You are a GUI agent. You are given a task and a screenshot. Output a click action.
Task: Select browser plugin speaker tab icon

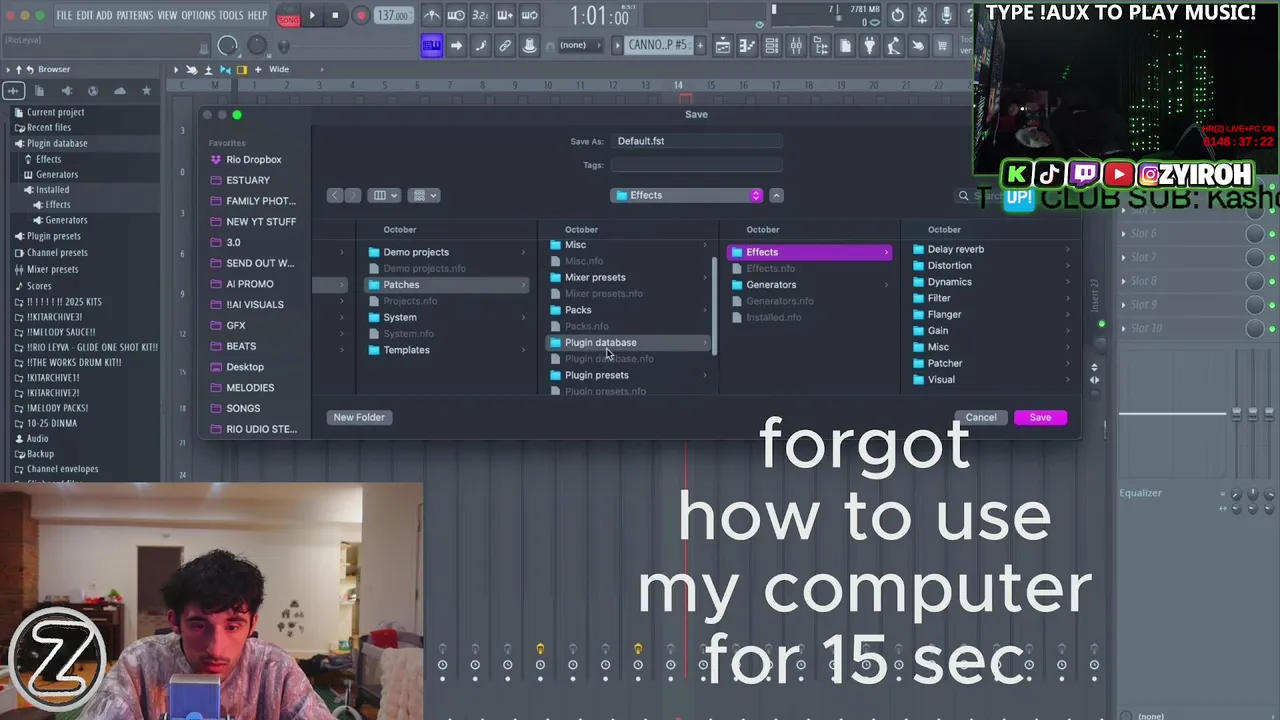pos(67,90)
